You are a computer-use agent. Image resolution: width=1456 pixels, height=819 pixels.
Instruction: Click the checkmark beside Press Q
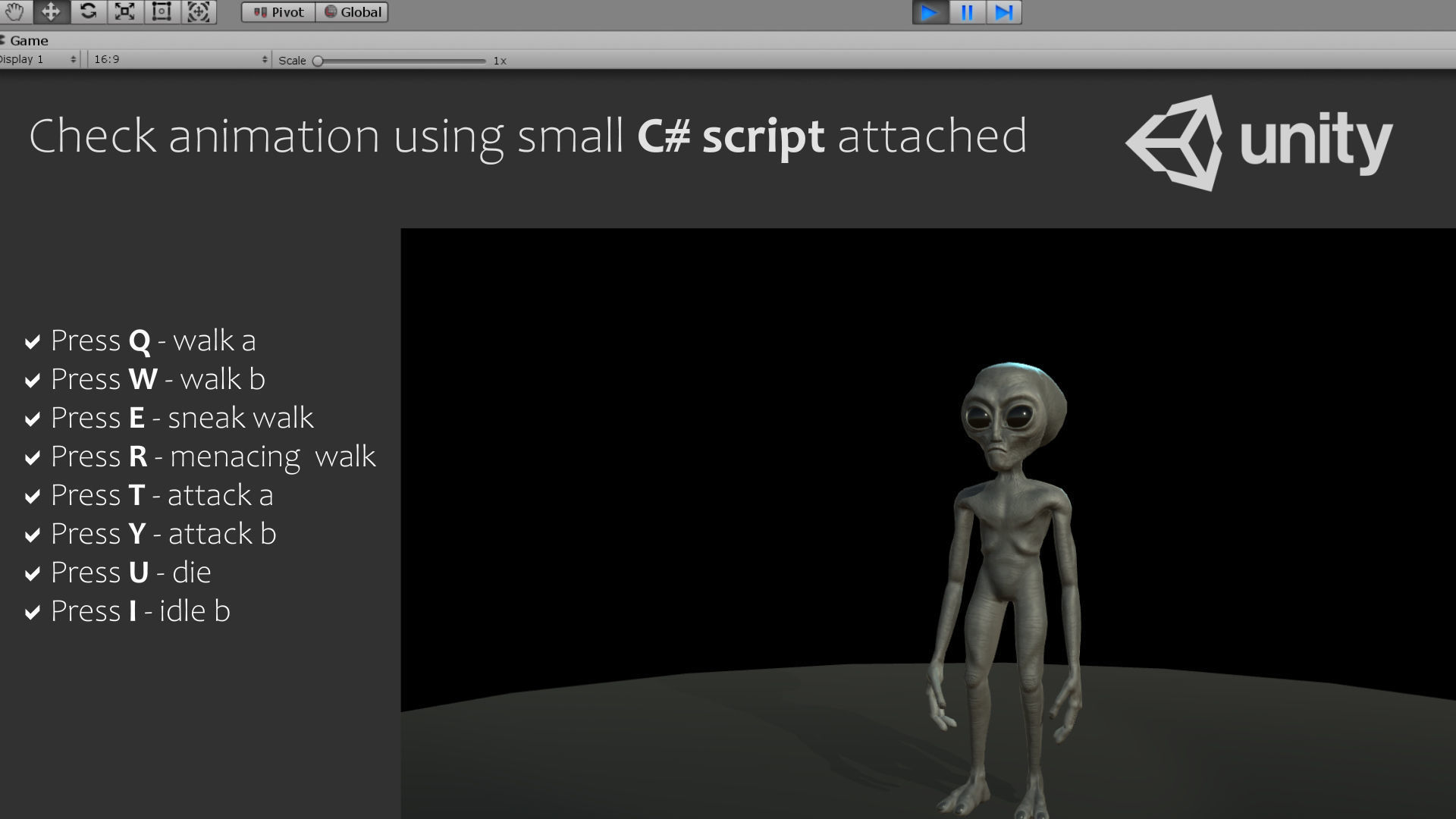pos(33,342)
